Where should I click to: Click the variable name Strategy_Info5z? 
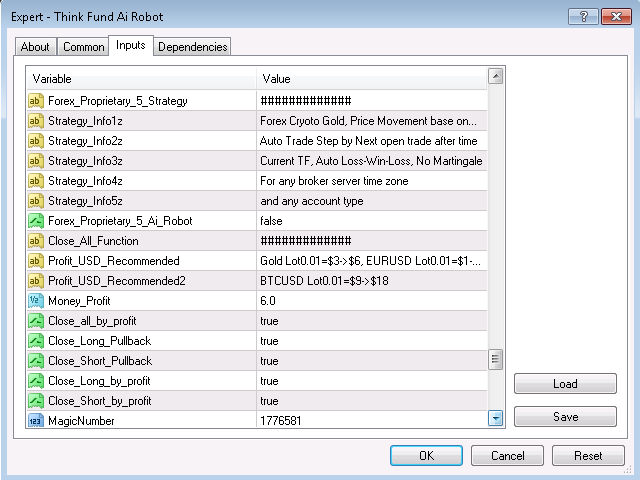[85, 201]
